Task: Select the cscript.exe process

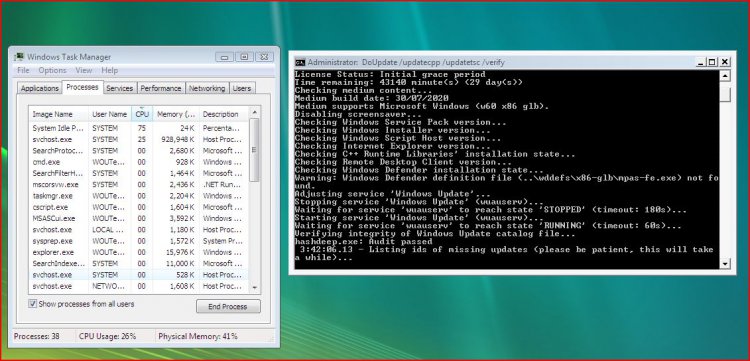Action: [138, 207]
